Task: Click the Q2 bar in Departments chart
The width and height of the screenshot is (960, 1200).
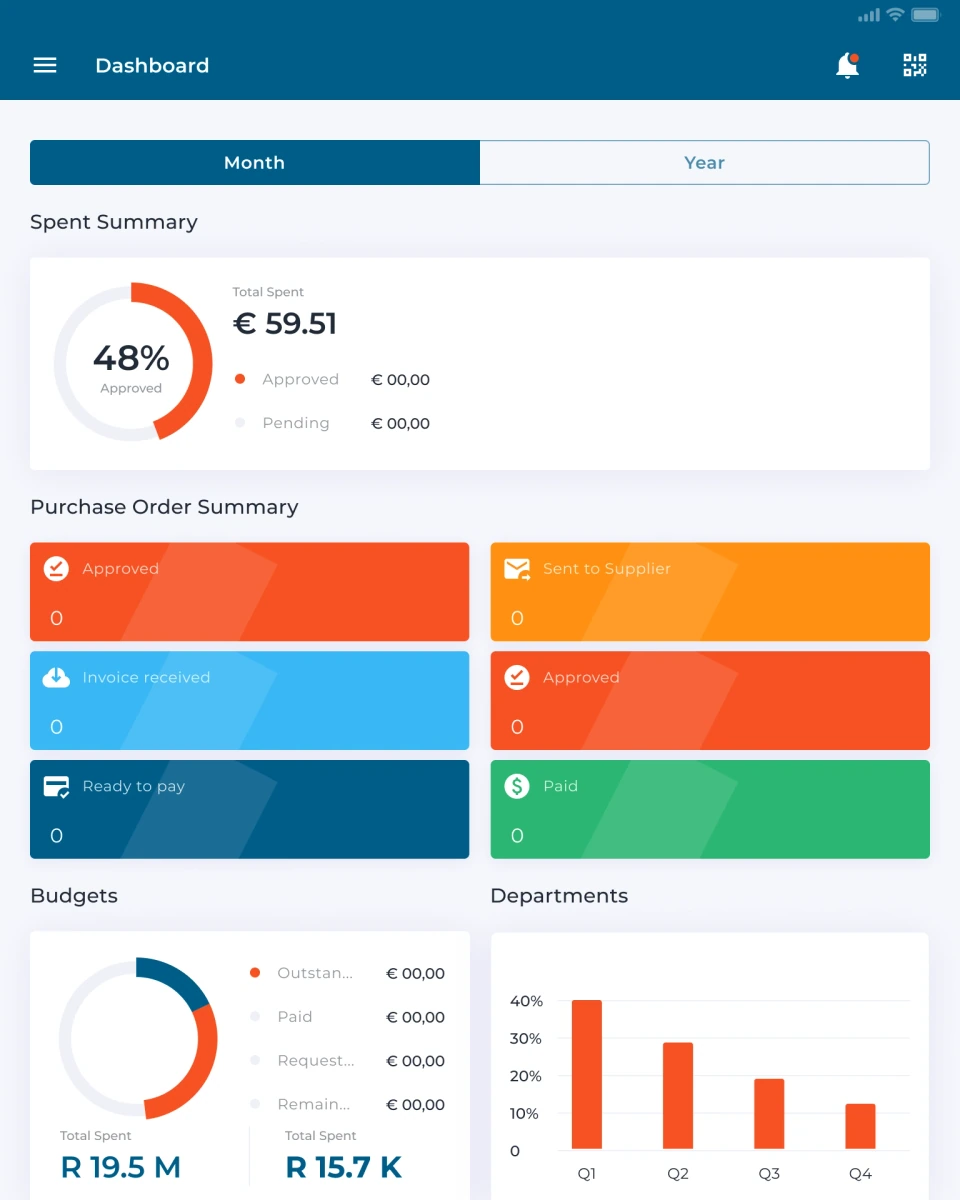Action: pos(678,1096)
